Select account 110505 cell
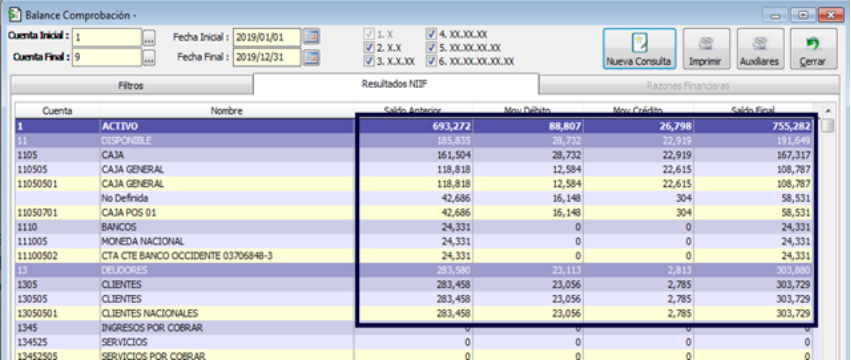This screenshot has width=851, height=360. [x=58, y=169]
